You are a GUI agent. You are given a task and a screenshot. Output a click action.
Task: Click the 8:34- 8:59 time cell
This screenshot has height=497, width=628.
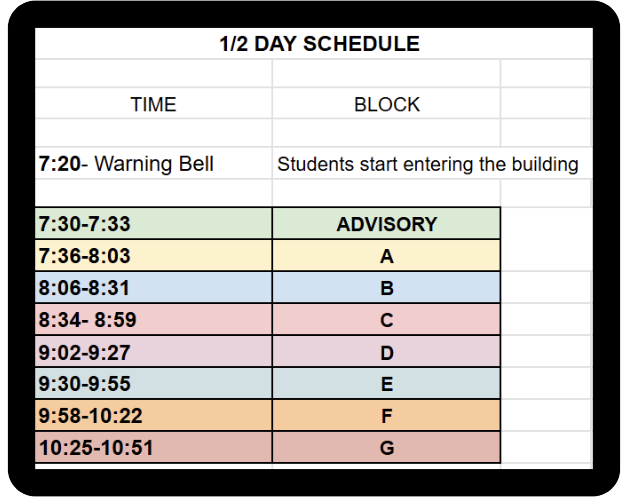pyautogui.click(x=153, y=320)
